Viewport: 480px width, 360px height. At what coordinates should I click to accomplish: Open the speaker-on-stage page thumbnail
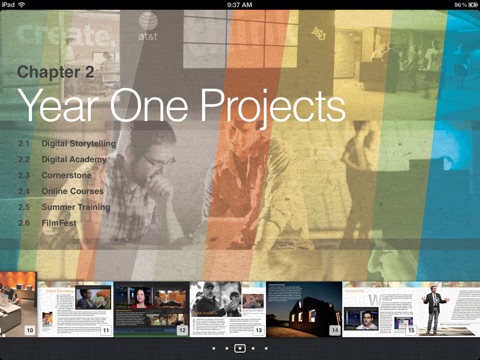point(449,309)
